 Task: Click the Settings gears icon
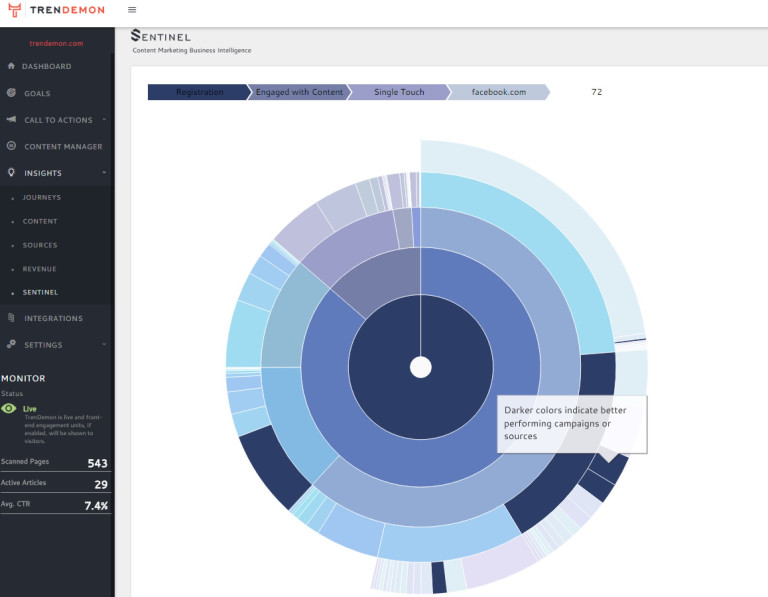tap(11, 344)
